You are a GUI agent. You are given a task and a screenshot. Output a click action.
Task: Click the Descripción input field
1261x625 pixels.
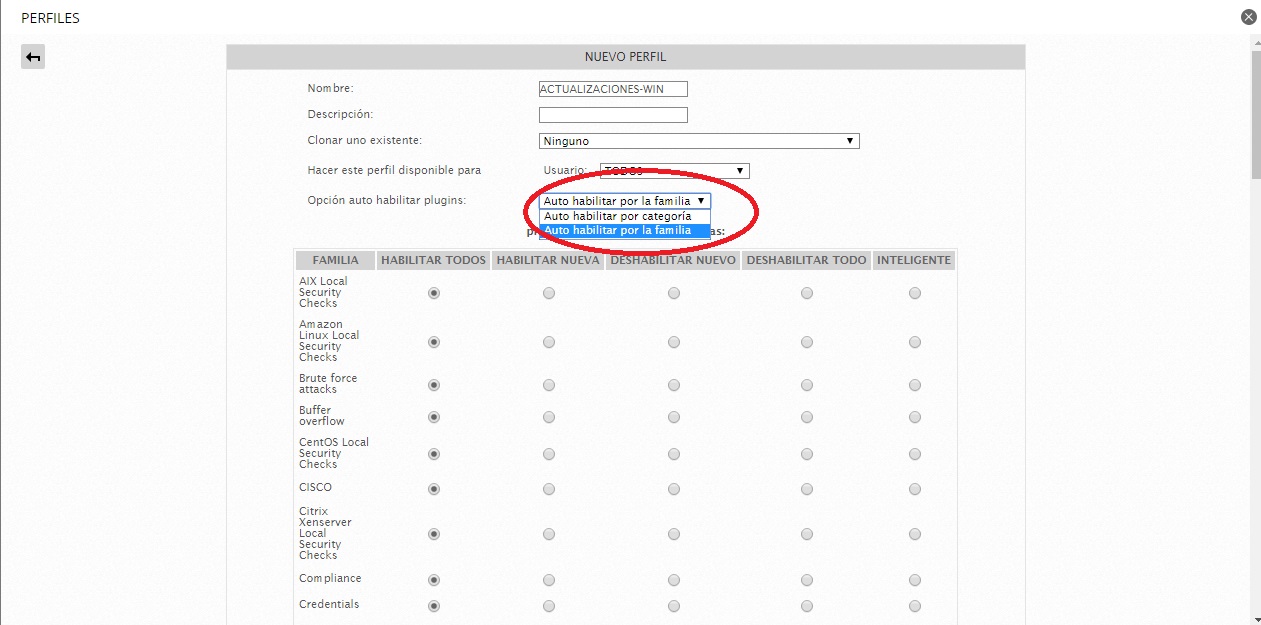point(613,115)
